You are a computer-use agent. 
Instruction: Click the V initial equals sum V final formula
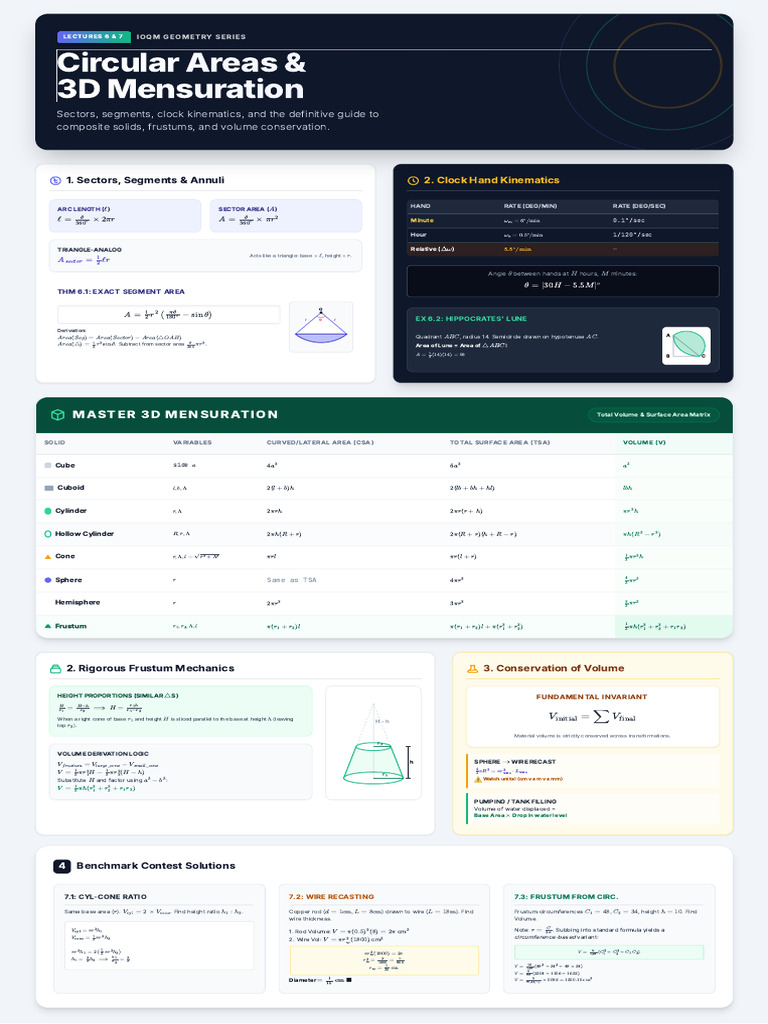[x=592, y=716]
